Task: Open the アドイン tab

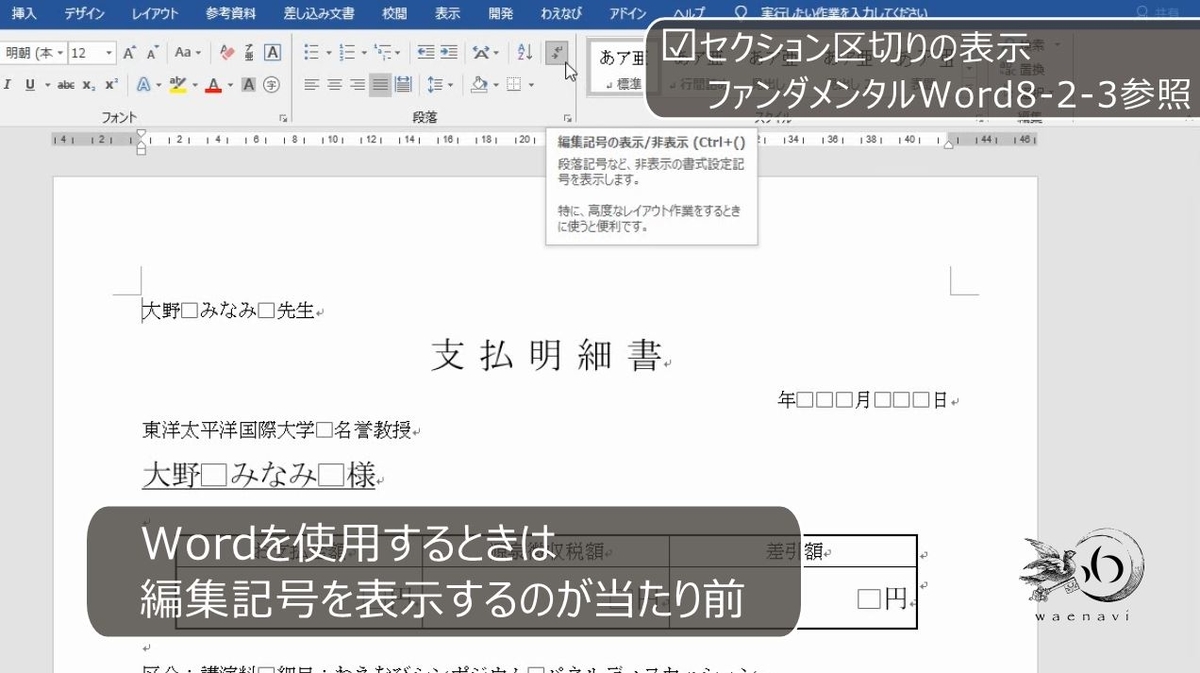Action: (627, 13)
